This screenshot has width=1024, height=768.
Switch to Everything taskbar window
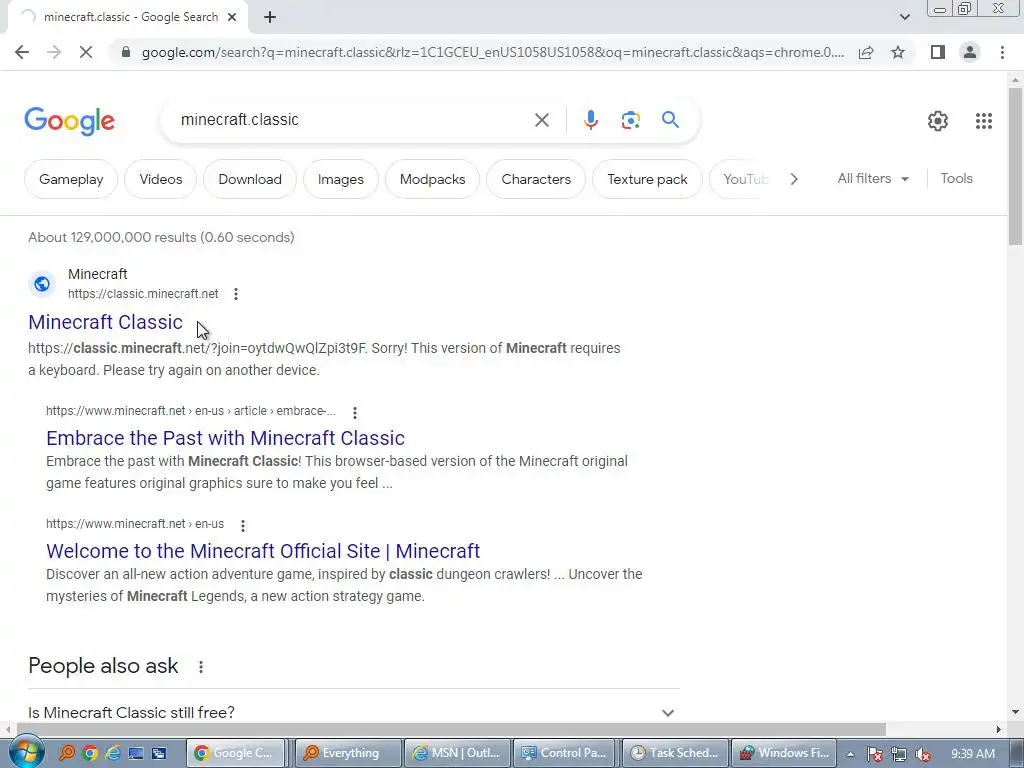click(x=350, y=753)
